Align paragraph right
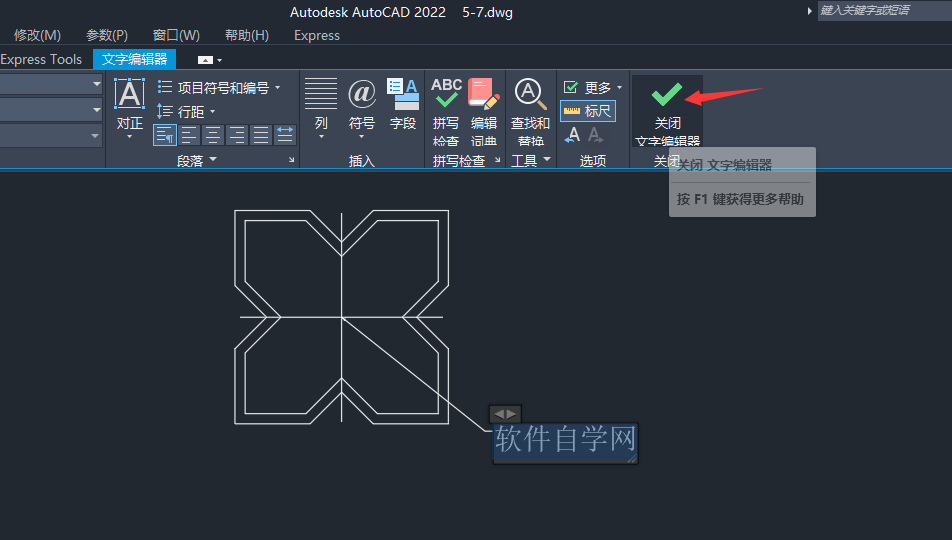 (x=237, y=135)
